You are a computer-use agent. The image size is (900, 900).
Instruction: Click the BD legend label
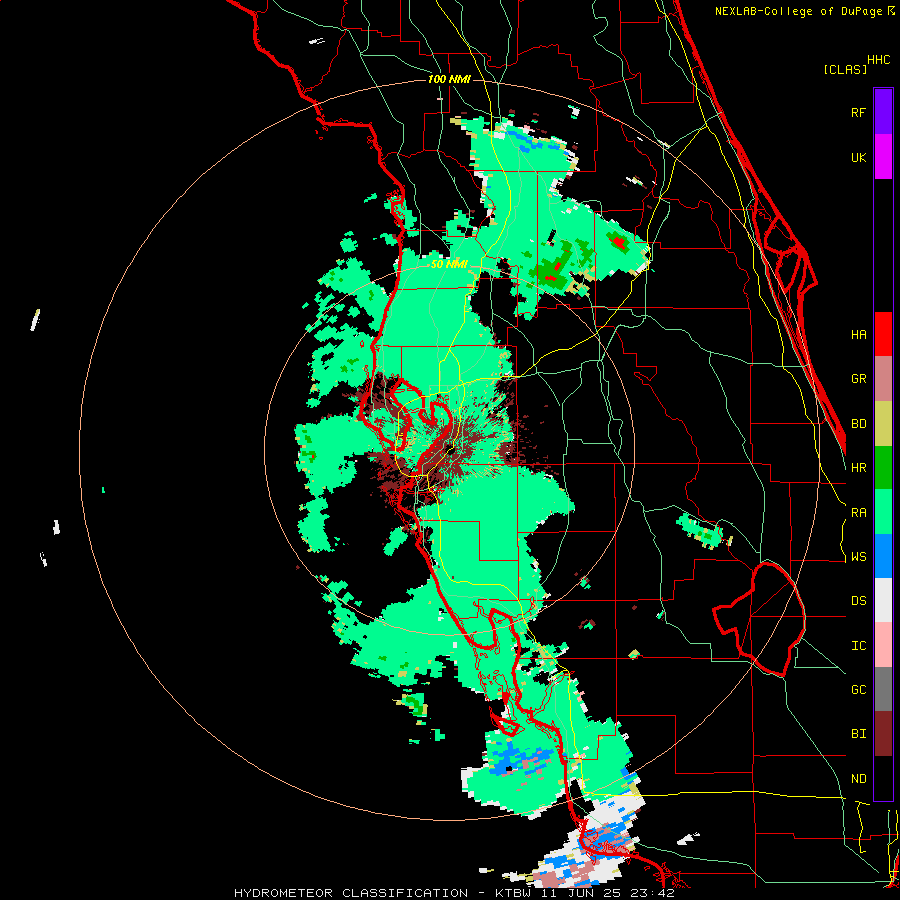[x=858, y=424]
